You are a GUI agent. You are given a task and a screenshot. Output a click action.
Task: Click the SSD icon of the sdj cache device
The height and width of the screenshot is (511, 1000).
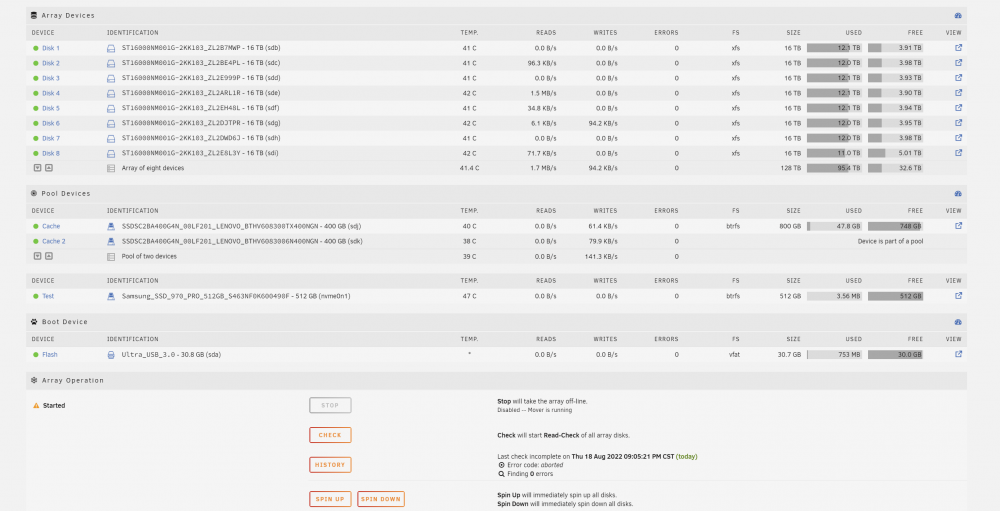(111, 226)
